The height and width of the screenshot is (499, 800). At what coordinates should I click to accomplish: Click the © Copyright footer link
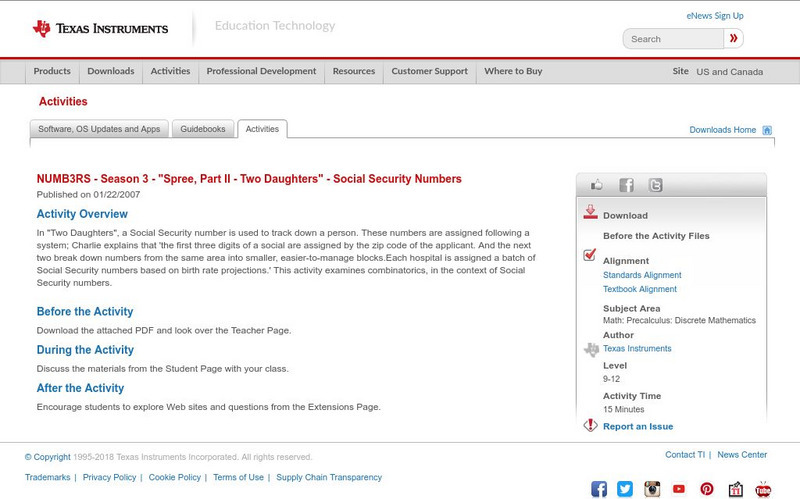(x=47, y=457)
